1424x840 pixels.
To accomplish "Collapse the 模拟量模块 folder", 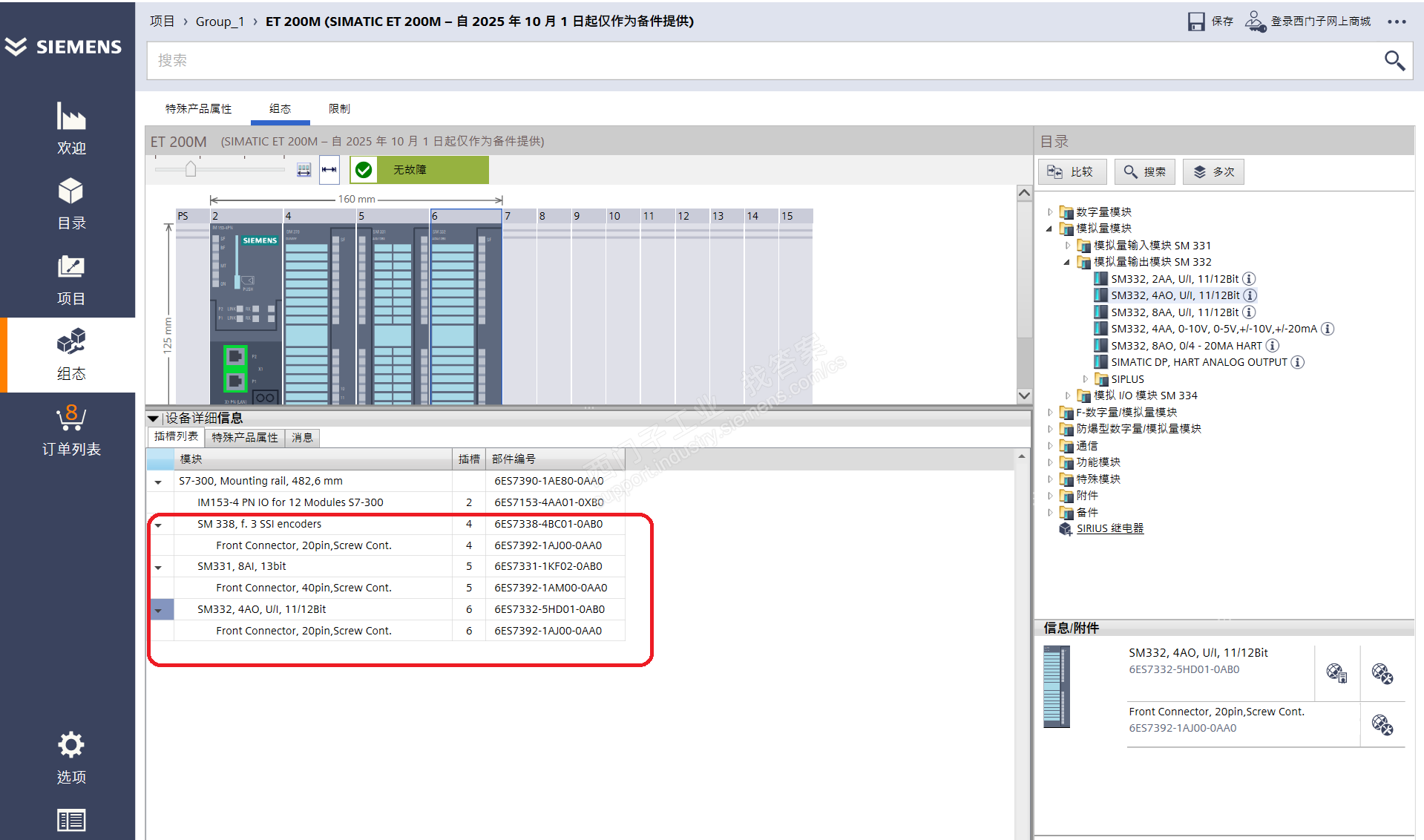I will 1050,229.
